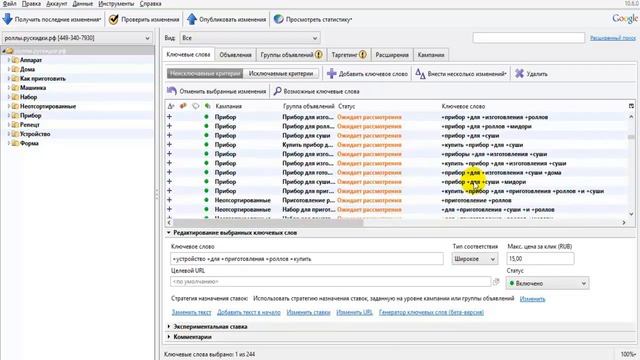The height and width of the screenshot is (360, 640).
Task: Click warning icon on 'Таргетинг' tab
Action: 362,54
